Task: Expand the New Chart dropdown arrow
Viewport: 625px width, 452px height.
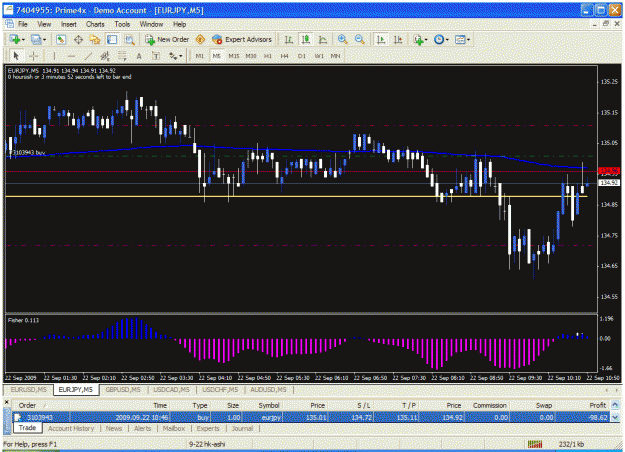Action: pos(23,39)
